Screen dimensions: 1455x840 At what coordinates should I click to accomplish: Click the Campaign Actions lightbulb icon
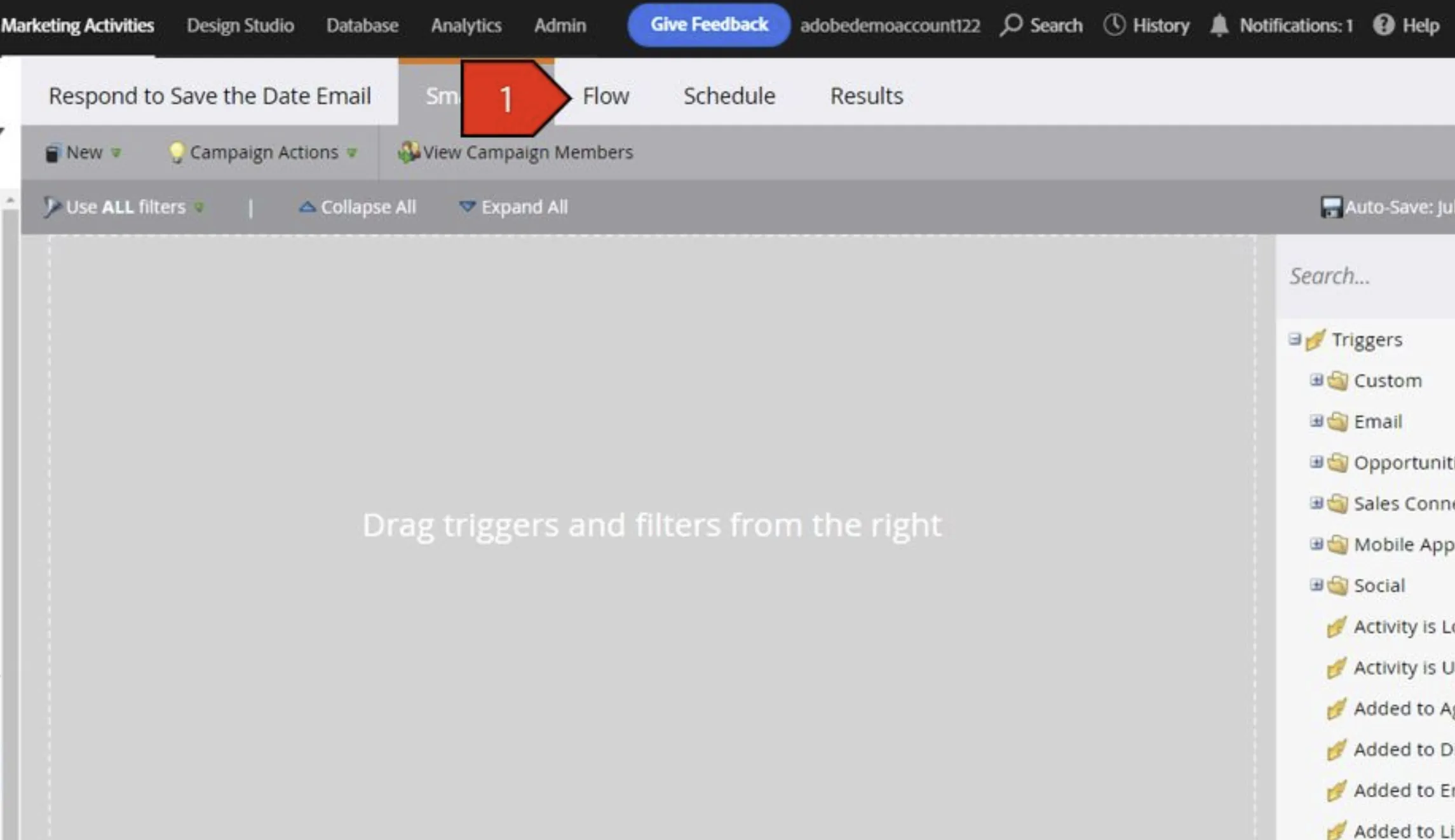(177, 152)
